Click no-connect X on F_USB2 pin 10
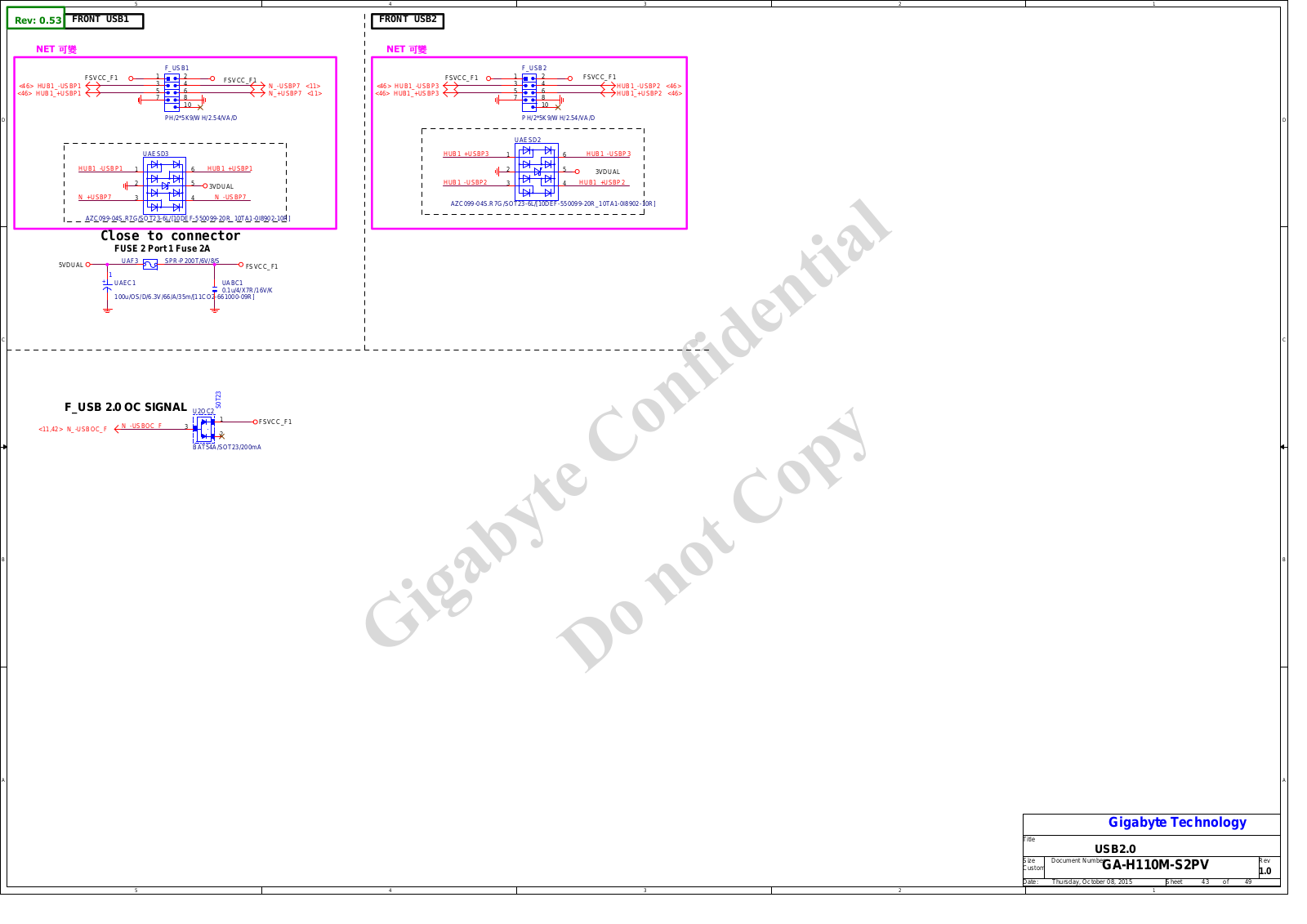The width and height of the screenshot is (1307, 924). click(558, 107)
